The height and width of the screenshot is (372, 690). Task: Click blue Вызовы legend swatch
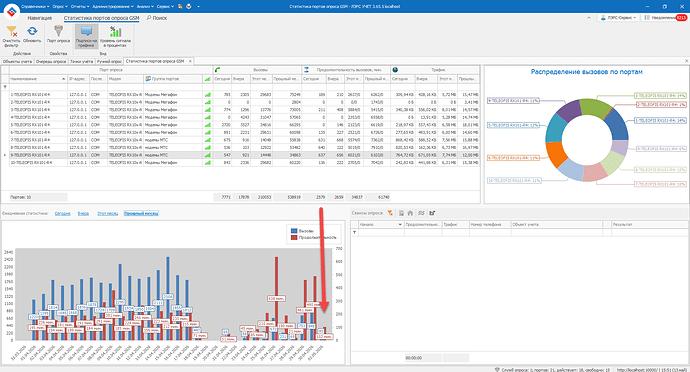pos(294,231)
